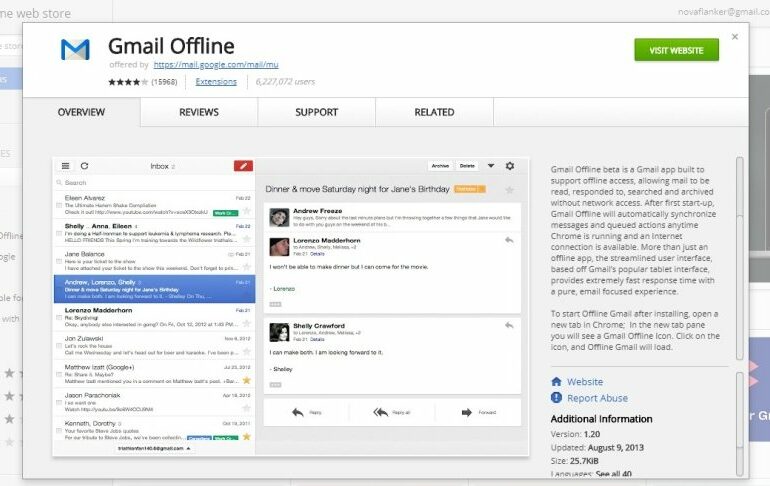The image size is (770, 486).
Task: Click the Andrew Freeze collapsed message
Action: click(392, 217)
